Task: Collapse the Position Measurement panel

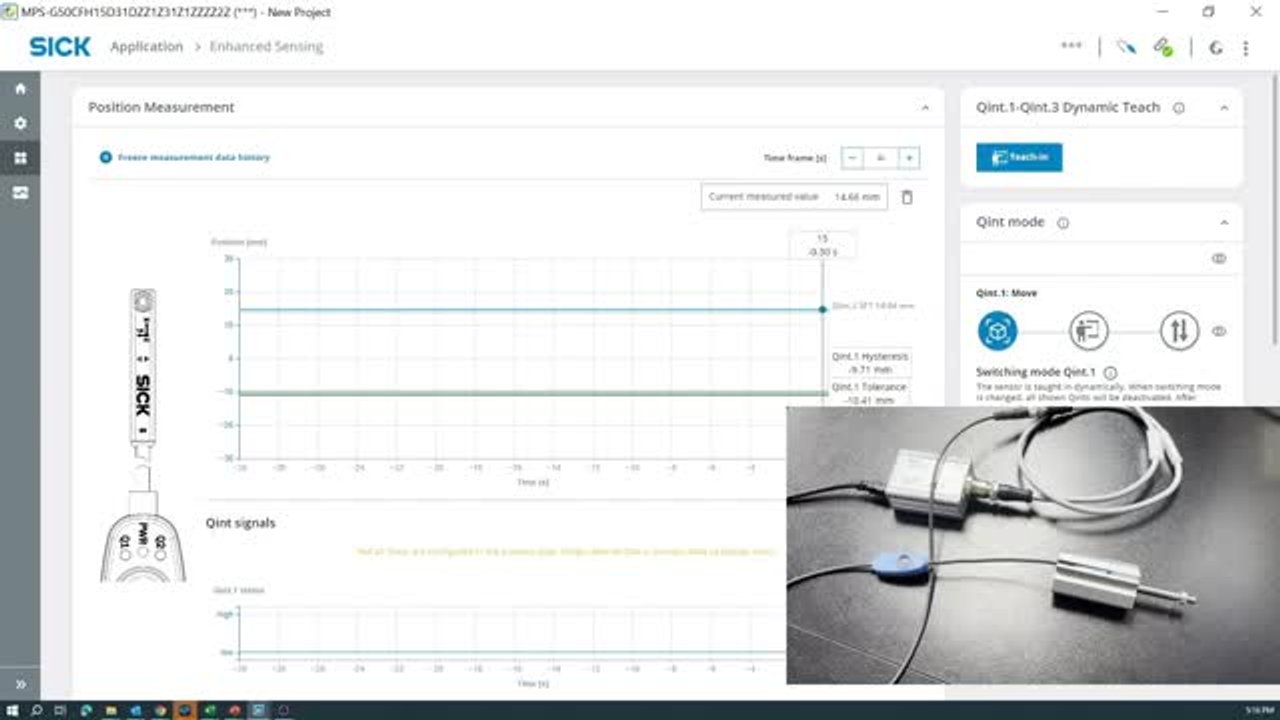Action: pyautogui.click(x=925, y=108)
